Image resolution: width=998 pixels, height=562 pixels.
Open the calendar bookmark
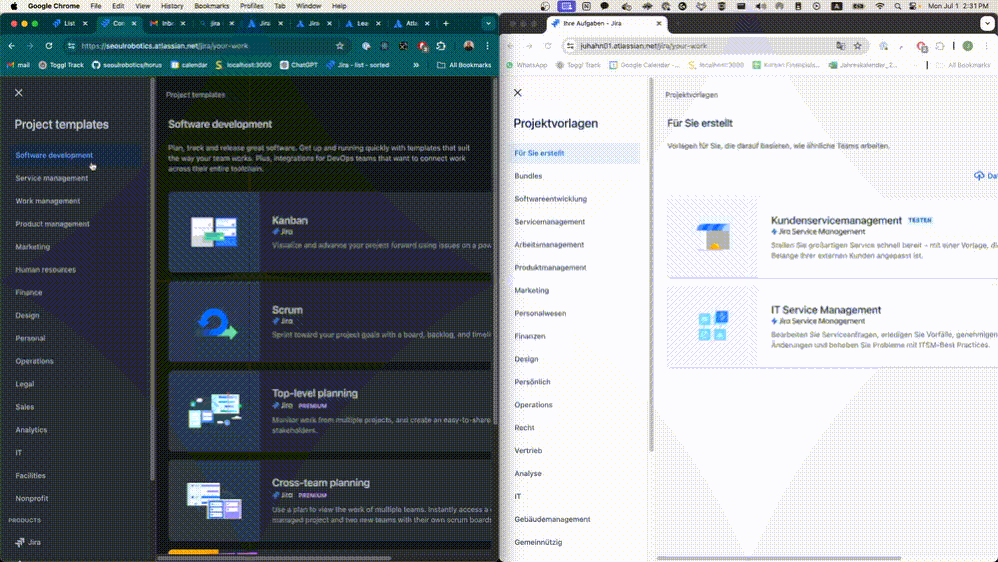coord(188,65)
